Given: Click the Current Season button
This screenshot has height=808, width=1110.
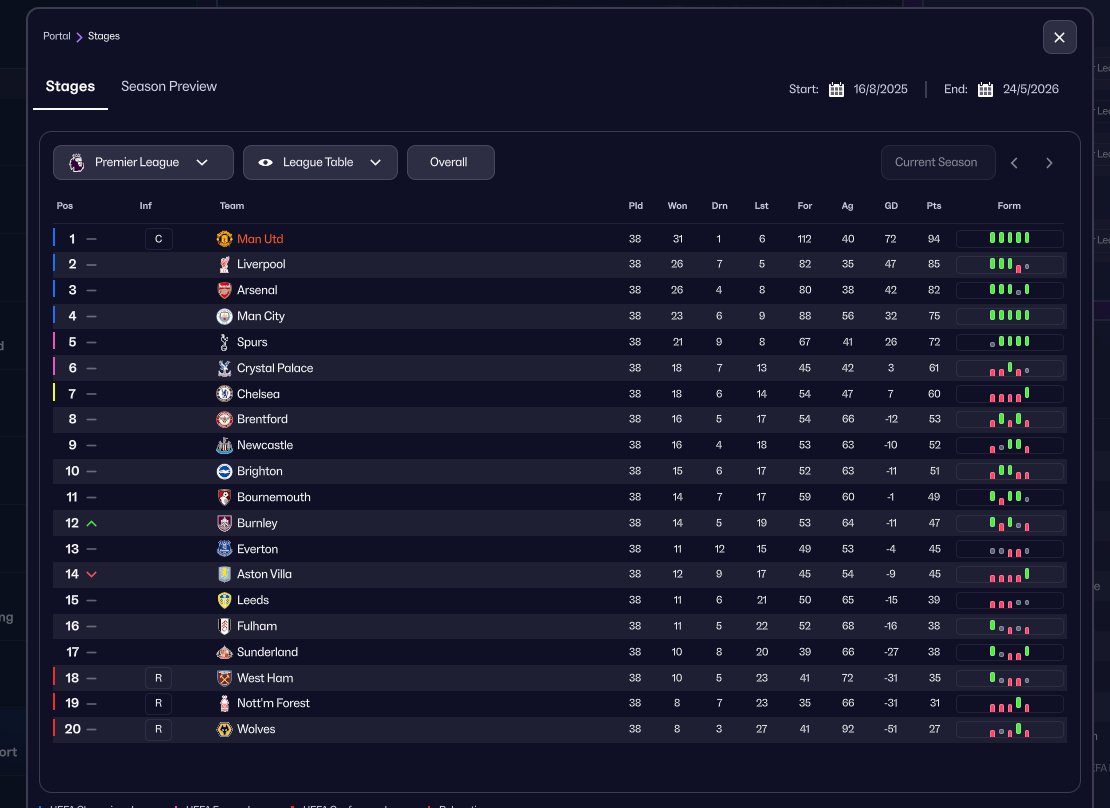Looking at the screenshot, I should (x=936, y=162).
